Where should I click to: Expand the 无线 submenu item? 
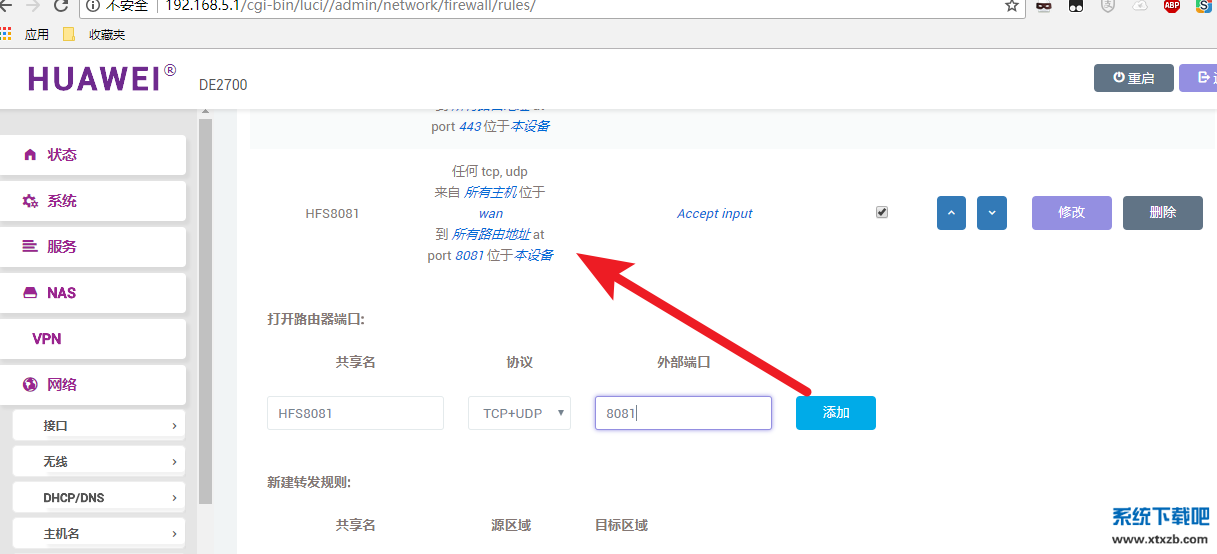[99, 461]
